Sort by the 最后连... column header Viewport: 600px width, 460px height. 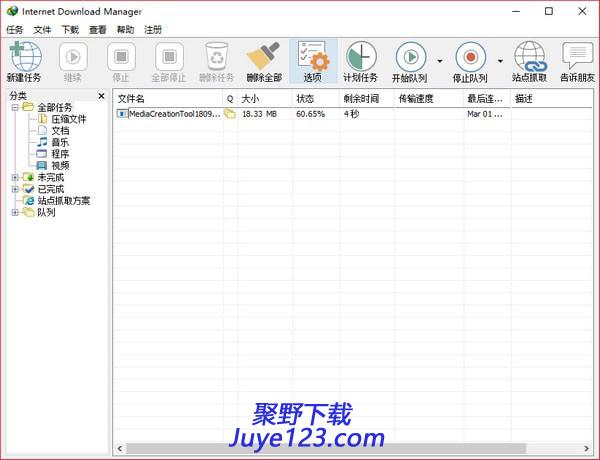point(487,99)
